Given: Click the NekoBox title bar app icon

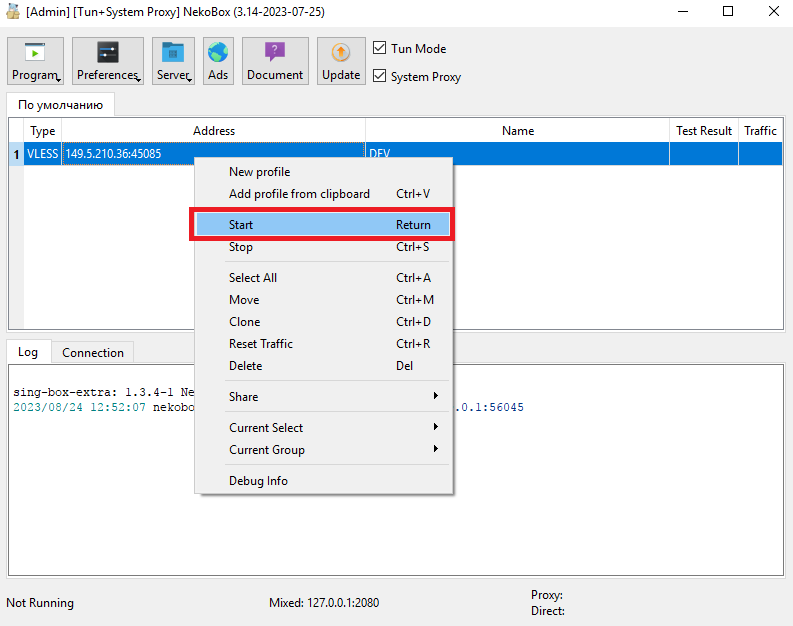Looking at the screenshot, I should point(14,11).
